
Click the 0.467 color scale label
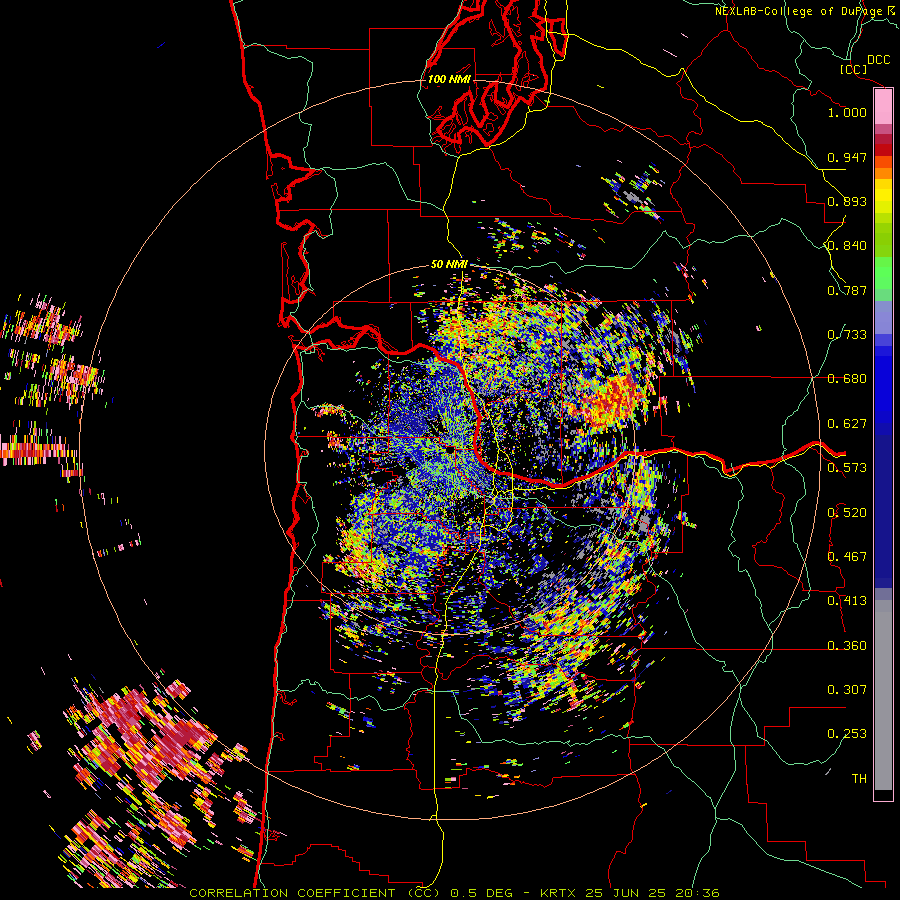847,557
